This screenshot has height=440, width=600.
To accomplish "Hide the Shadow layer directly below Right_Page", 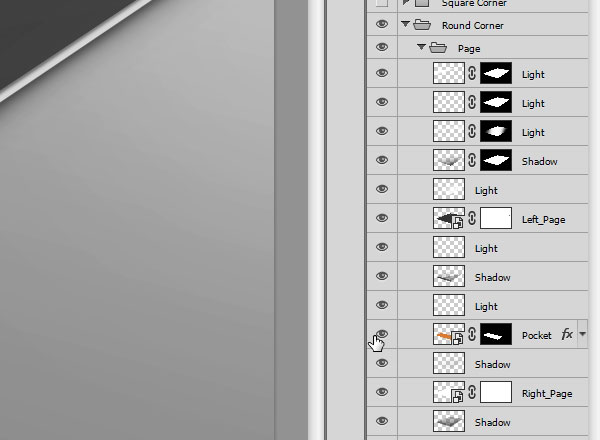I will [x=382, y=421].
